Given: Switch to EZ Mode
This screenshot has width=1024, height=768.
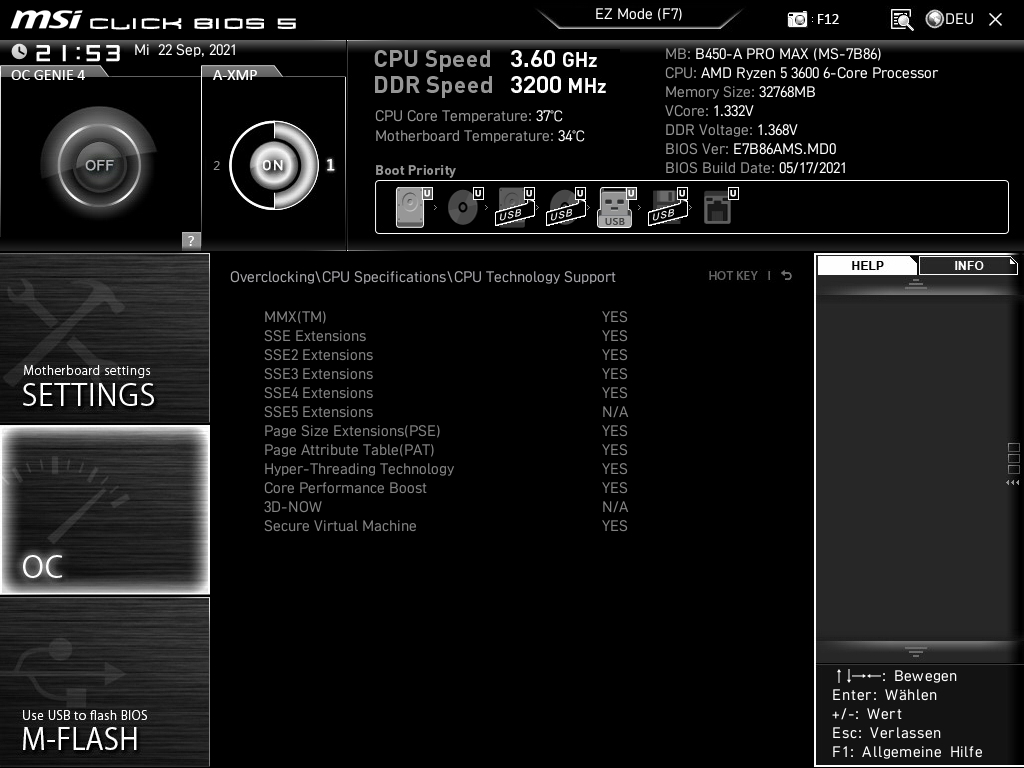Looking at the screenshot, I should (x=637, y=15).
